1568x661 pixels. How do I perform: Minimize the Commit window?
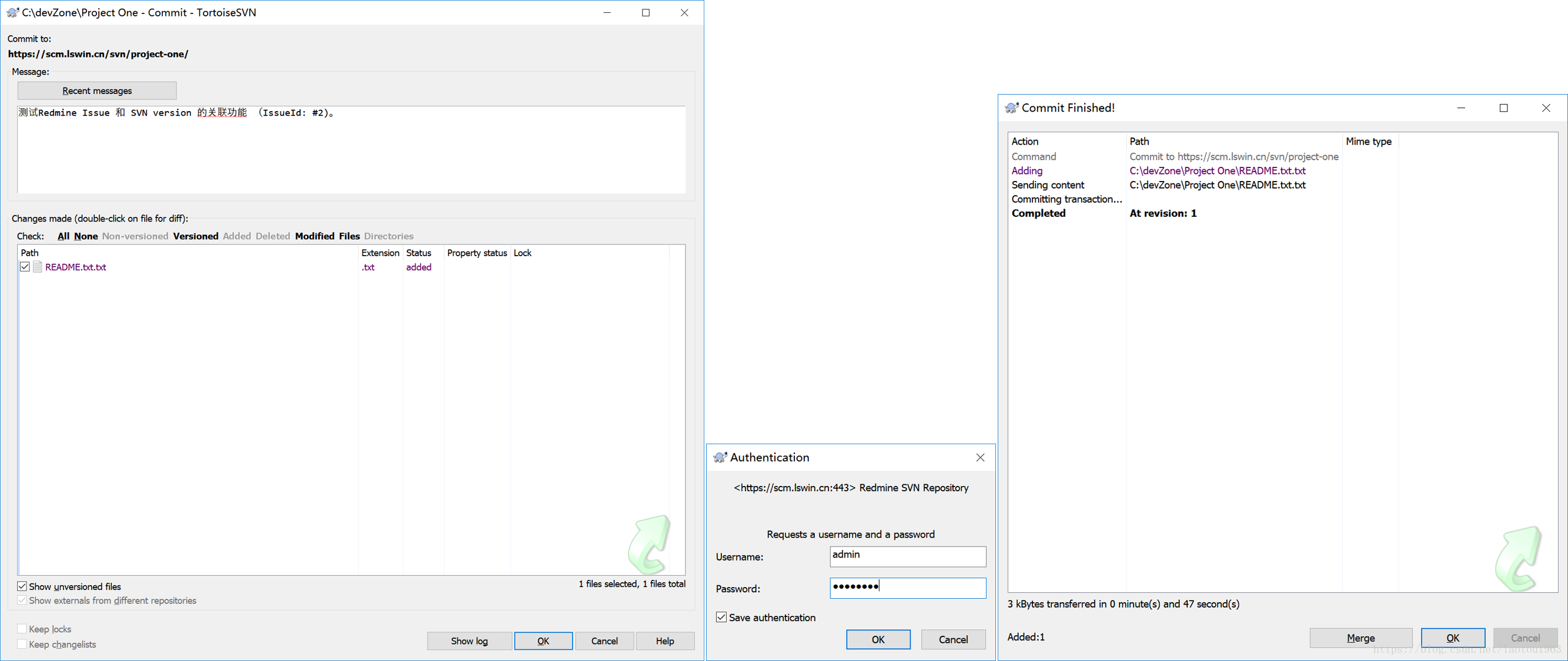pos(607,12)
